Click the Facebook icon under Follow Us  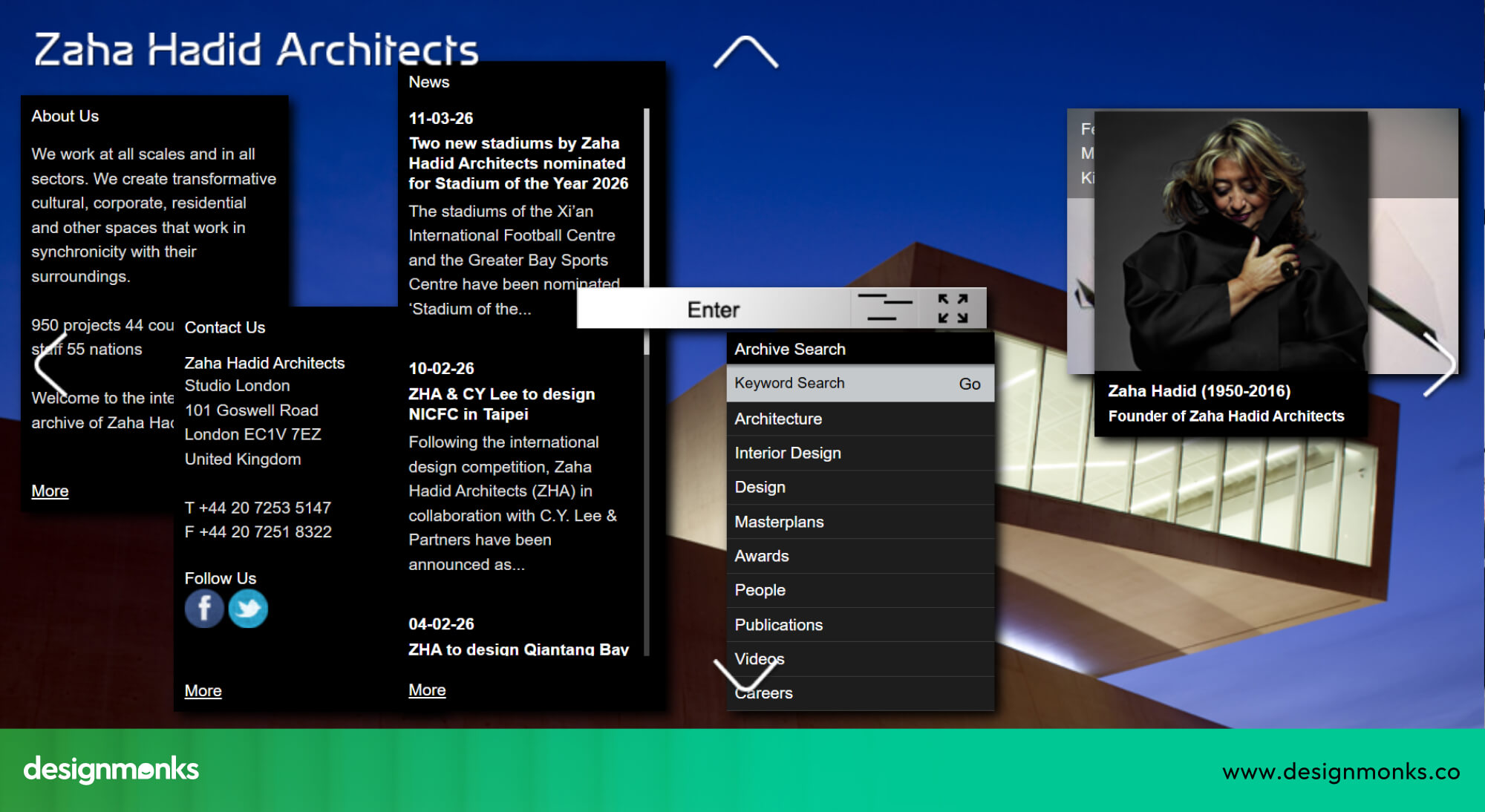point(204,609)
